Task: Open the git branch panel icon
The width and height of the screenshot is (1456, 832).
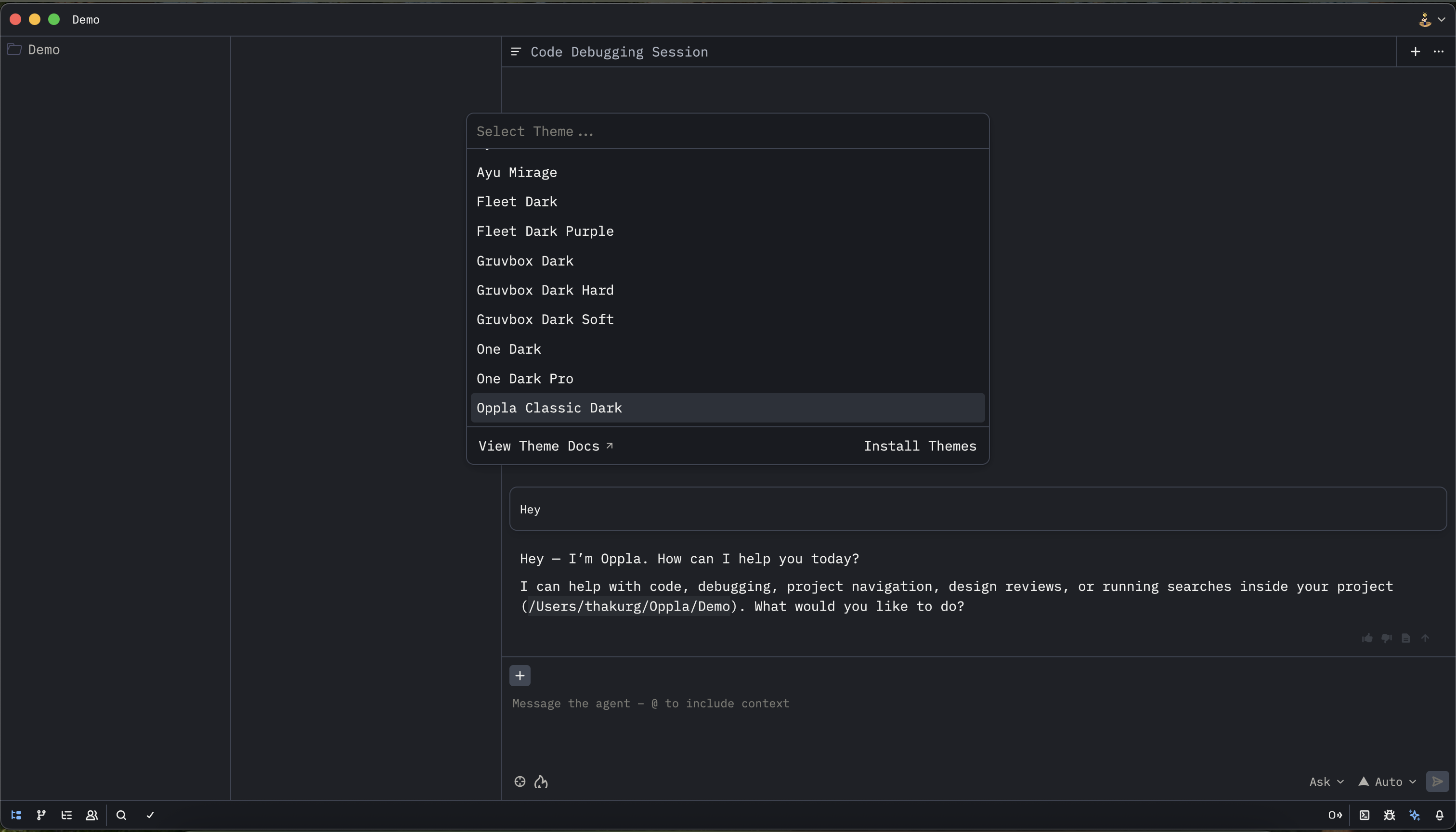Action: (x=41, y=816)
